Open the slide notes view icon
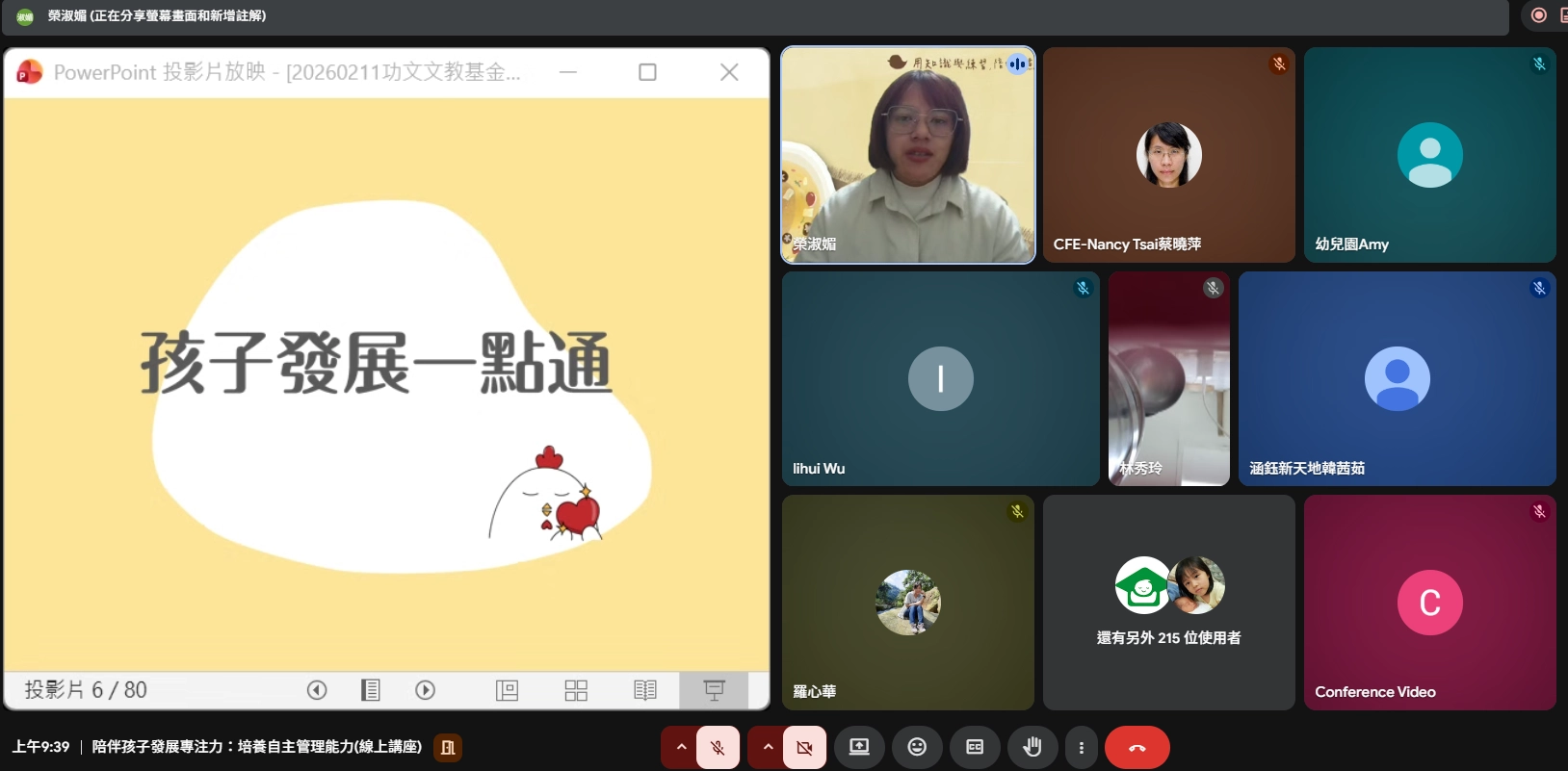 pos(370,690)
